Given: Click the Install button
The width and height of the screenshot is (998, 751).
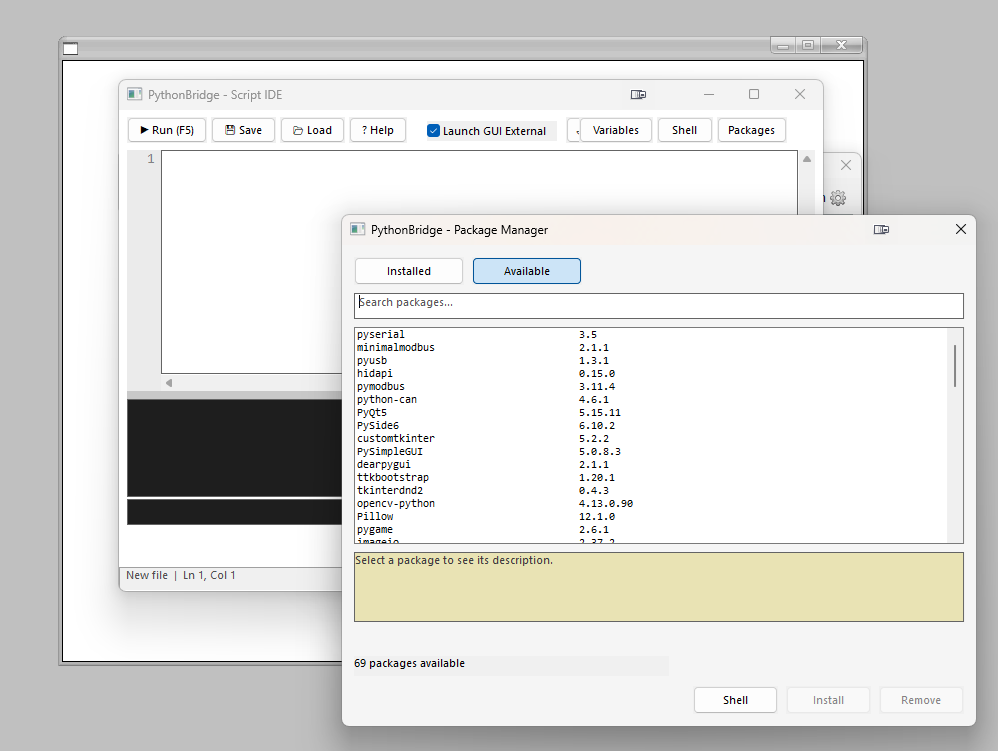Looking at the screenshot, I should (x=828, y=700).
